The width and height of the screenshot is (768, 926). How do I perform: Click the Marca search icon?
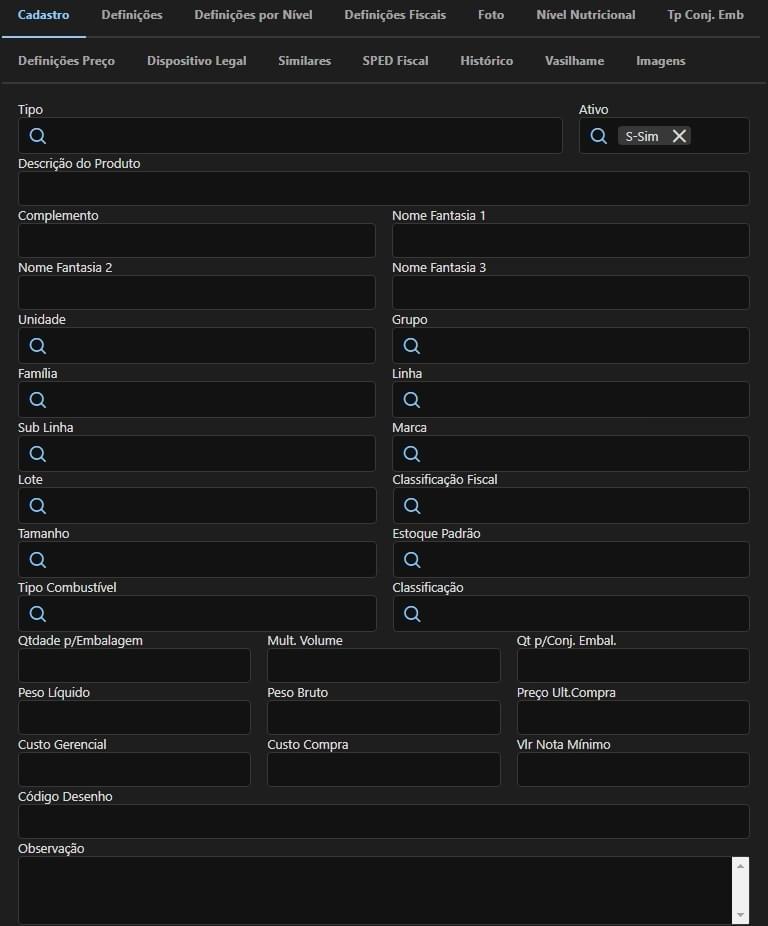412,454
